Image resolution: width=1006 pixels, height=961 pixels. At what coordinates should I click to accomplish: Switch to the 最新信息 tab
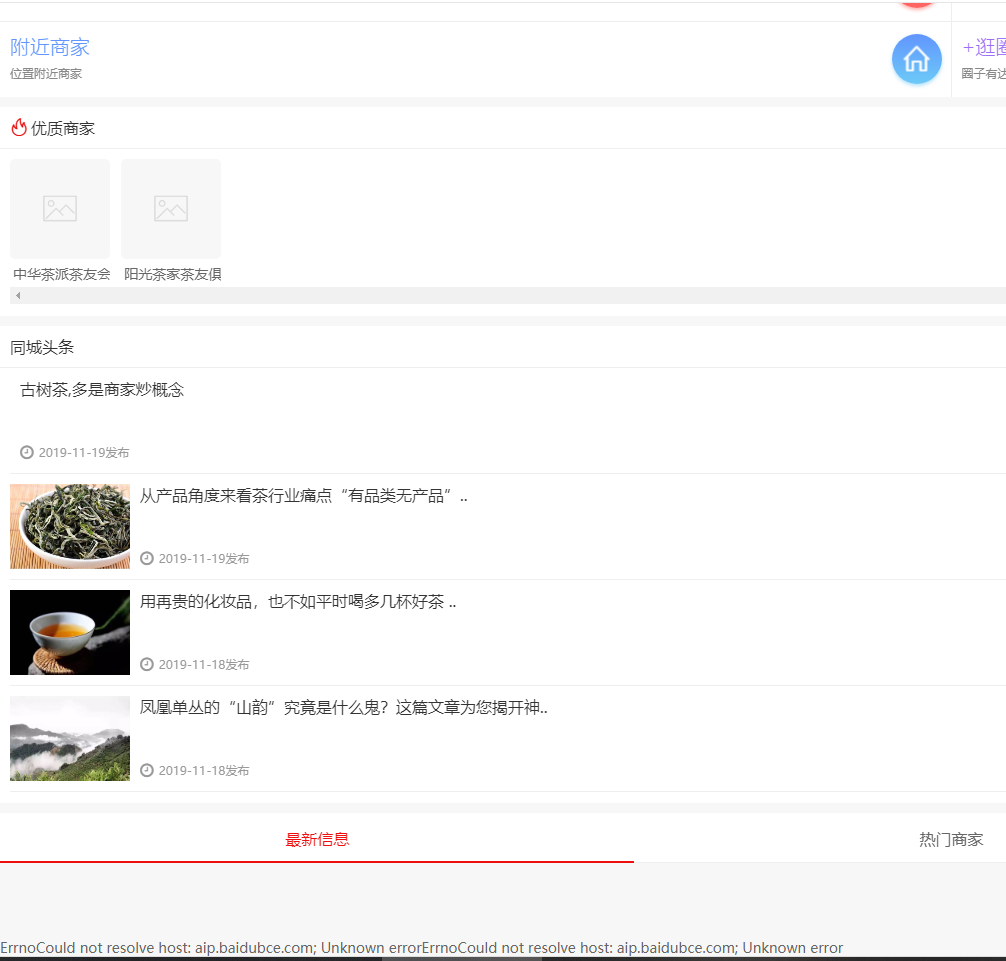point(317,839)
